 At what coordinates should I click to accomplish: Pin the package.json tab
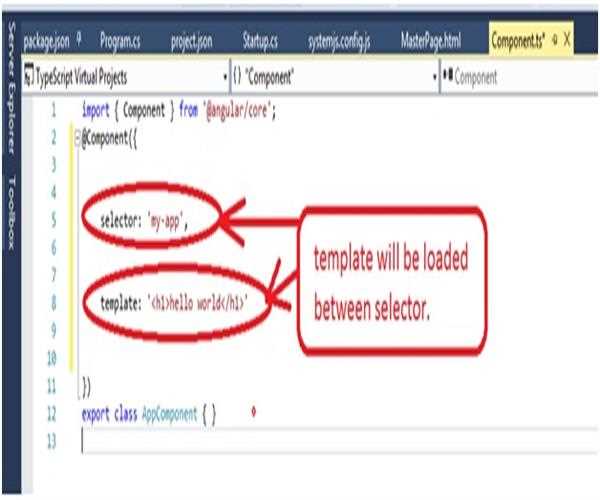[77, 40]
